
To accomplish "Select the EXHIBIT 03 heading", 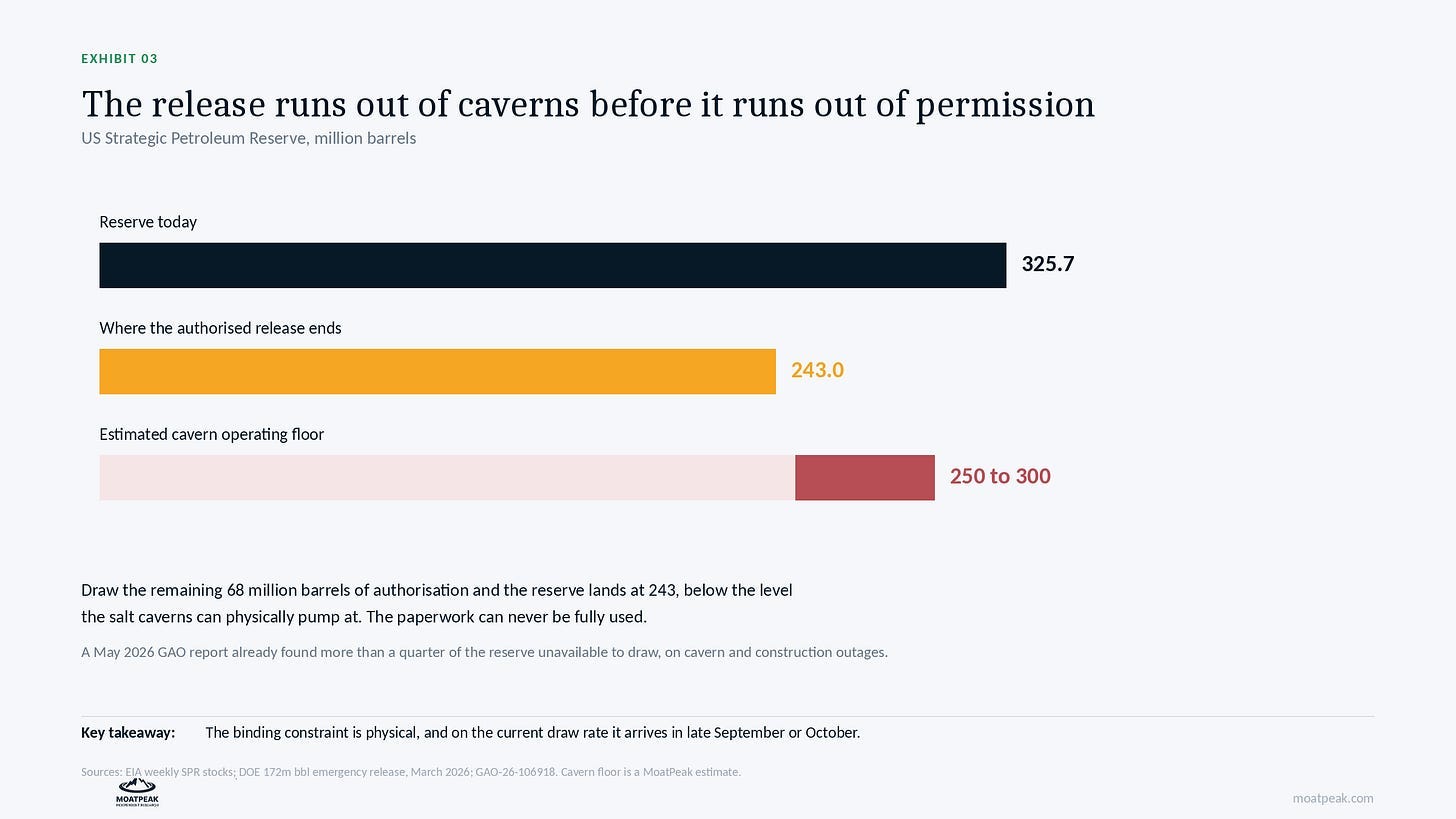I will (120, 59).
